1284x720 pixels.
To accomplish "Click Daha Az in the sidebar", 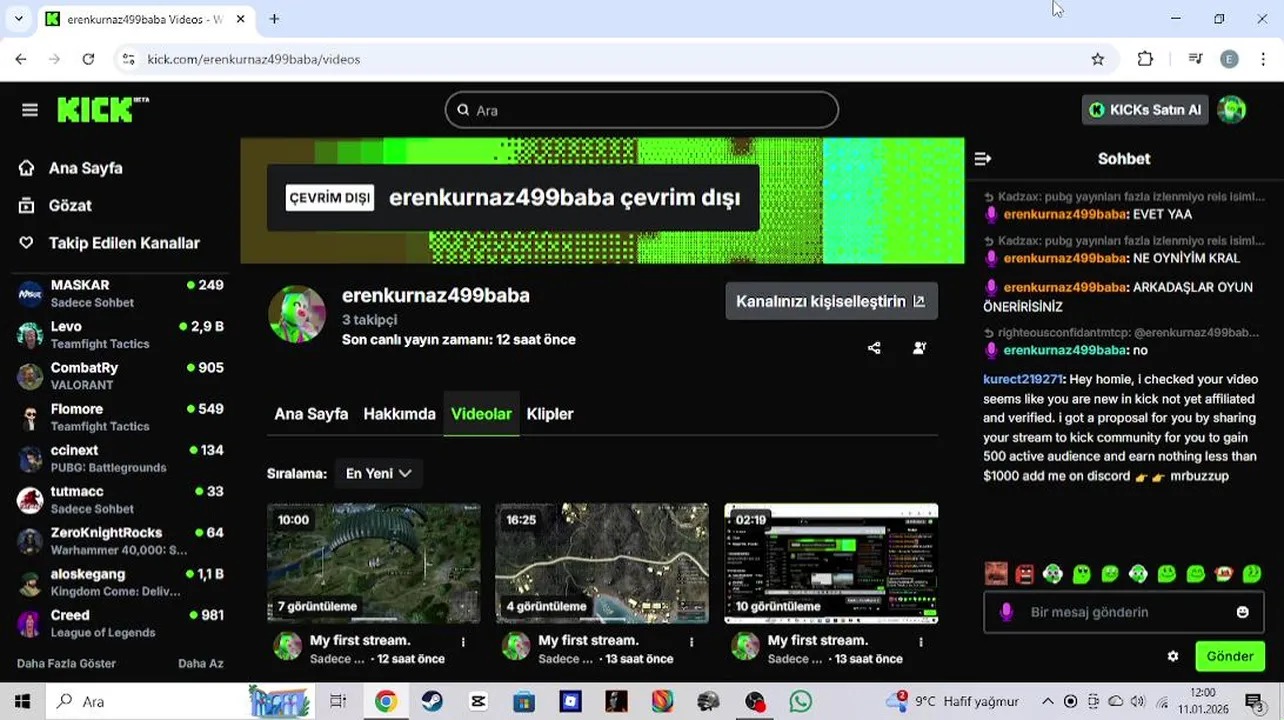I will [200, 664].
